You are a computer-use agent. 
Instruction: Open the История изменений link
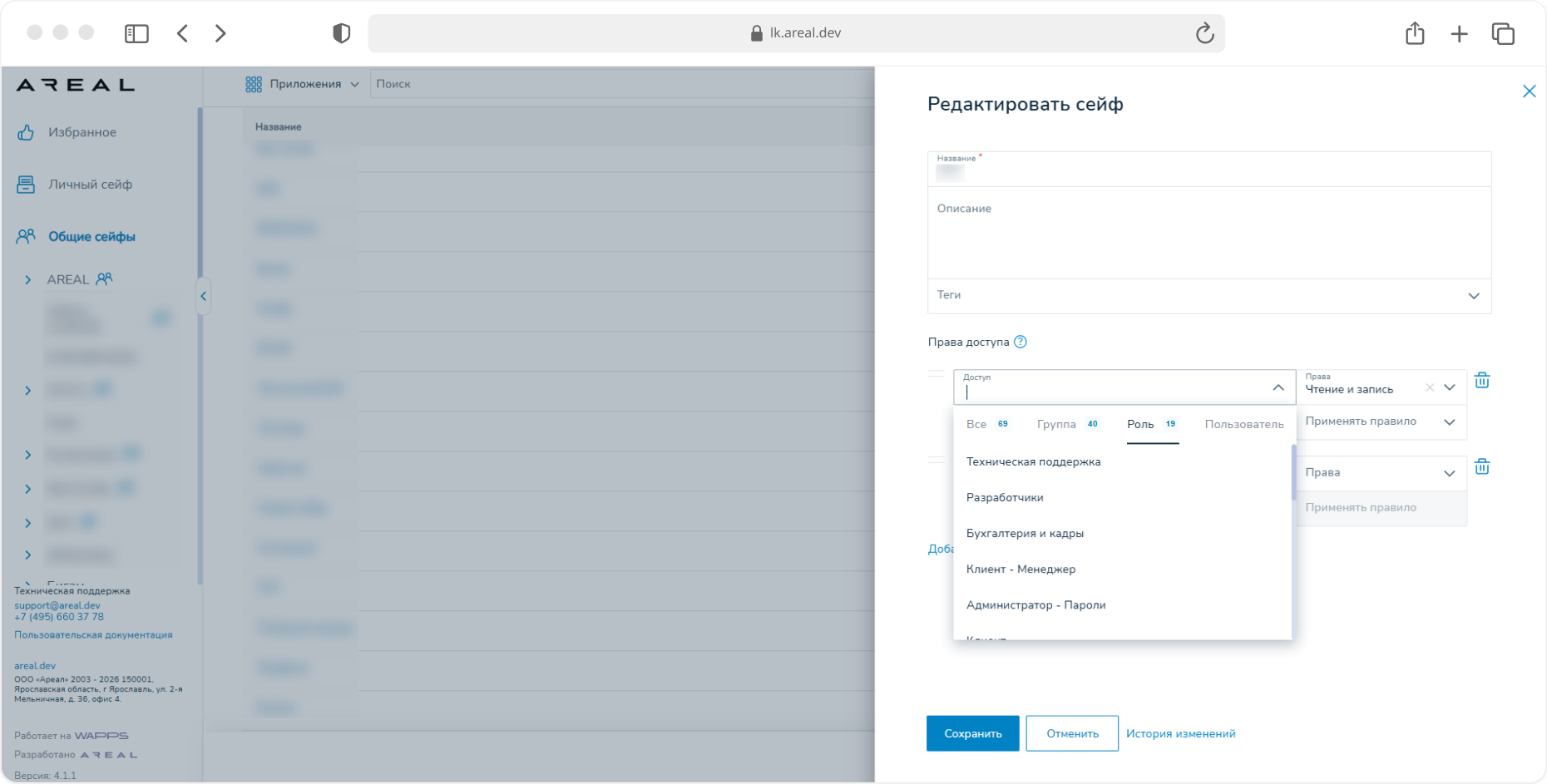click(1180, 733)
